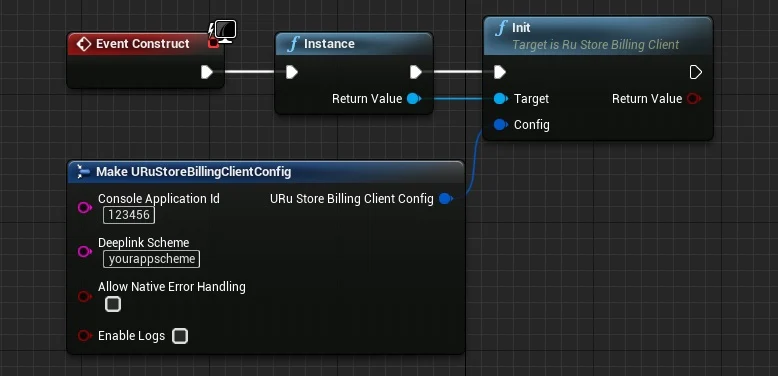
Task: Click the Init node execution output pin
Action: click(x=696, y=72)
